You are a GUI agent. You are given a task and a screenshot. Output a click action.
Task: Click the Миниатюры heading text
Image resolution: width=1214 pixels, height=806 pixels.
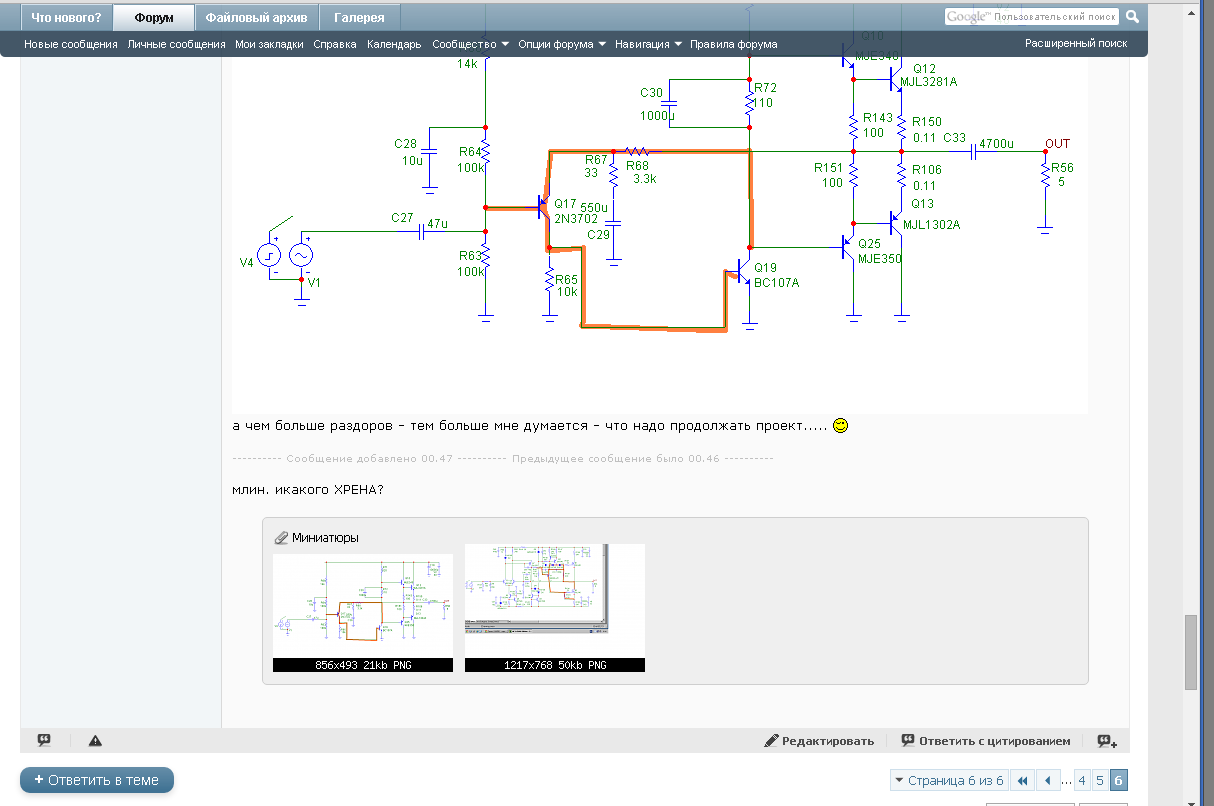point(326,537)
